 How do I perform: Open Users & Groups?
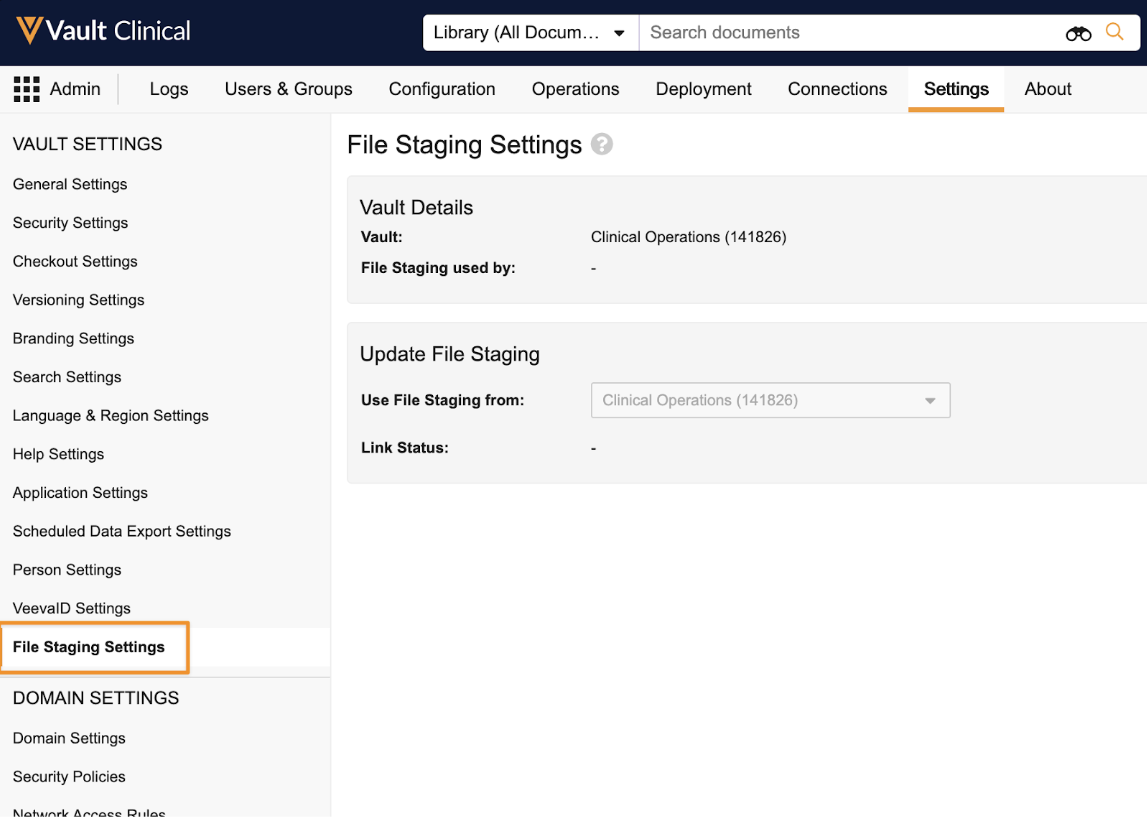[x=288, y=89]
